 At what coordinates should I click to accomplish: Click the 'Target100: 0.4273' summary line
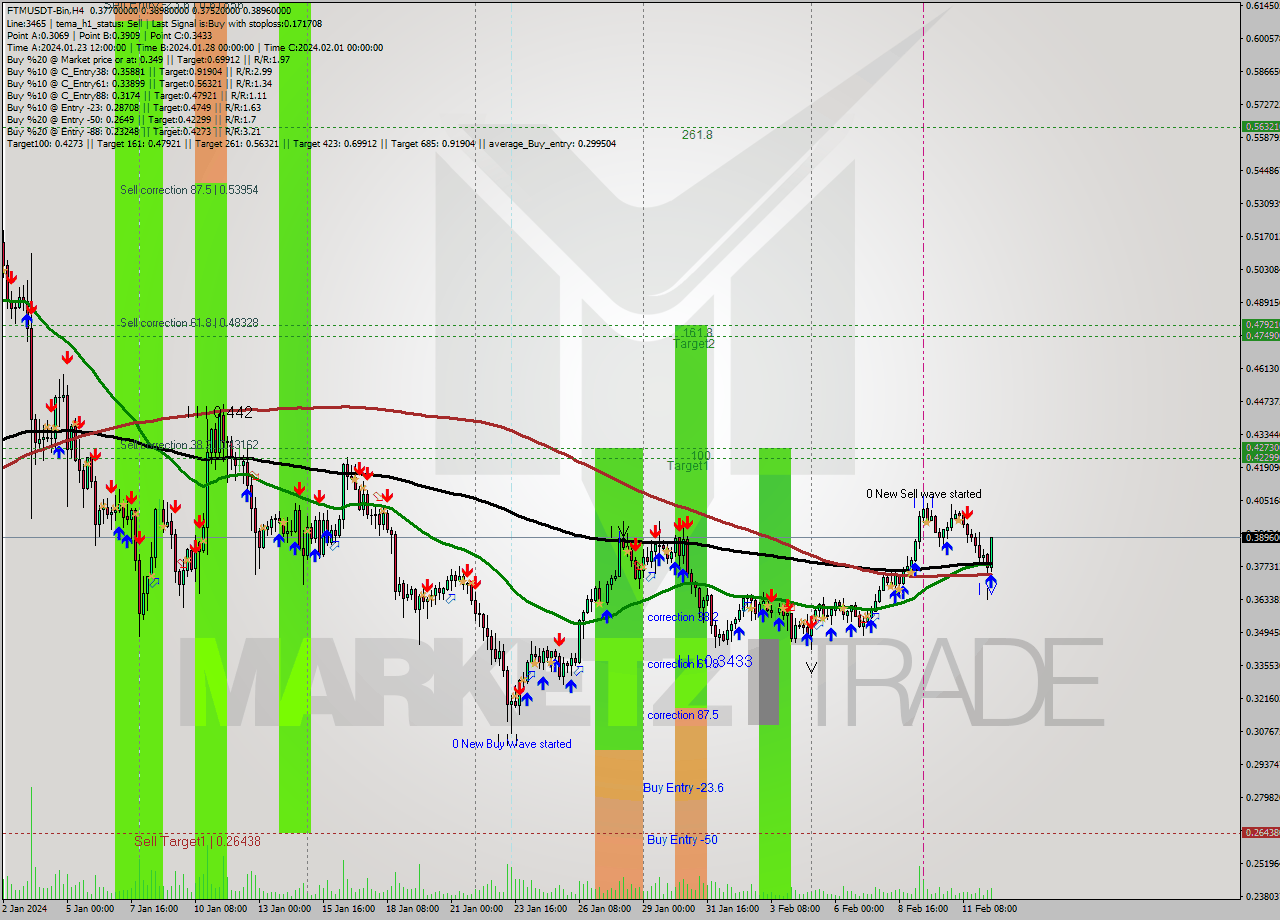(x=311, y=143)
